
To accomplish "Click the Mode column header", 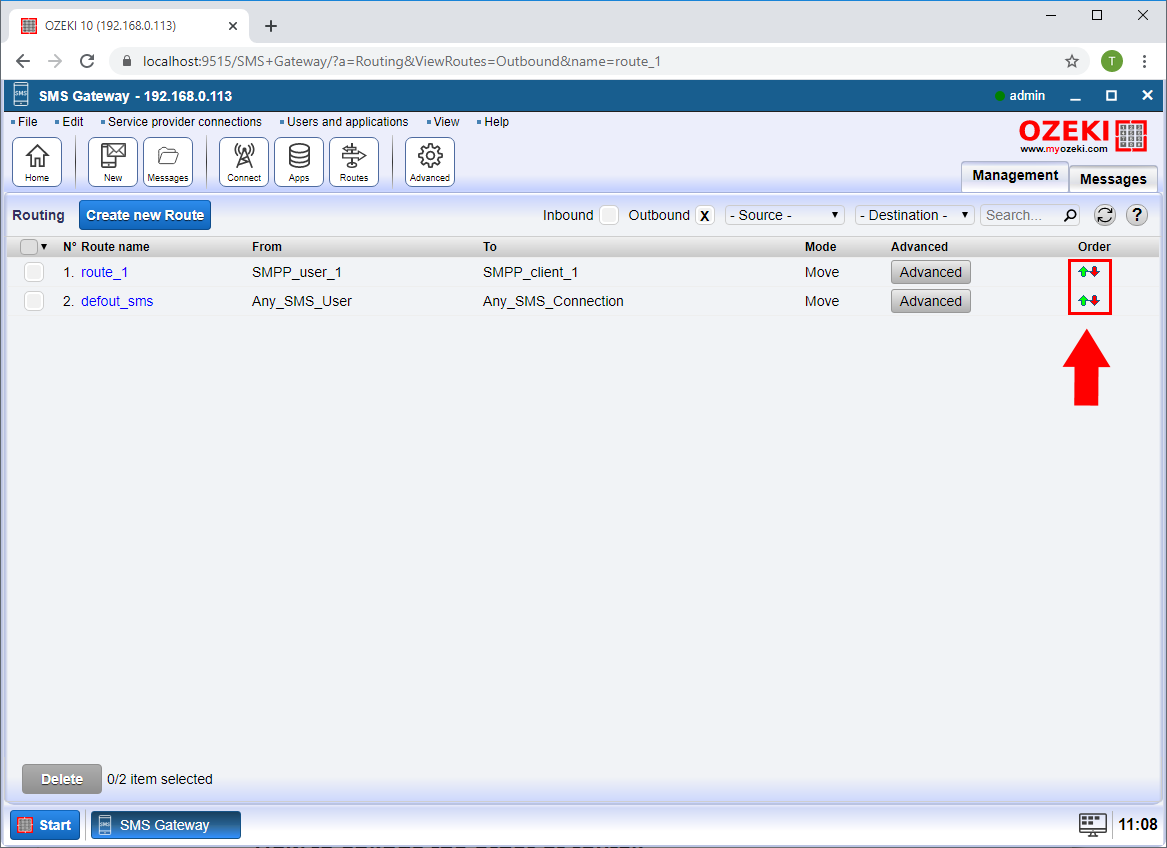I will click(x=820, y=246).
